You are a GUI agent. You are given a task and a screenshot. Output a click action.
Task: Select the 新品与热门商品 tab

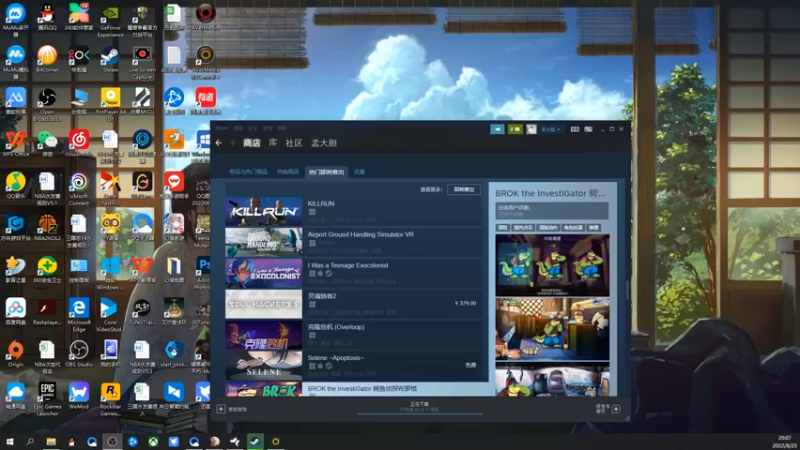(248, 172)
